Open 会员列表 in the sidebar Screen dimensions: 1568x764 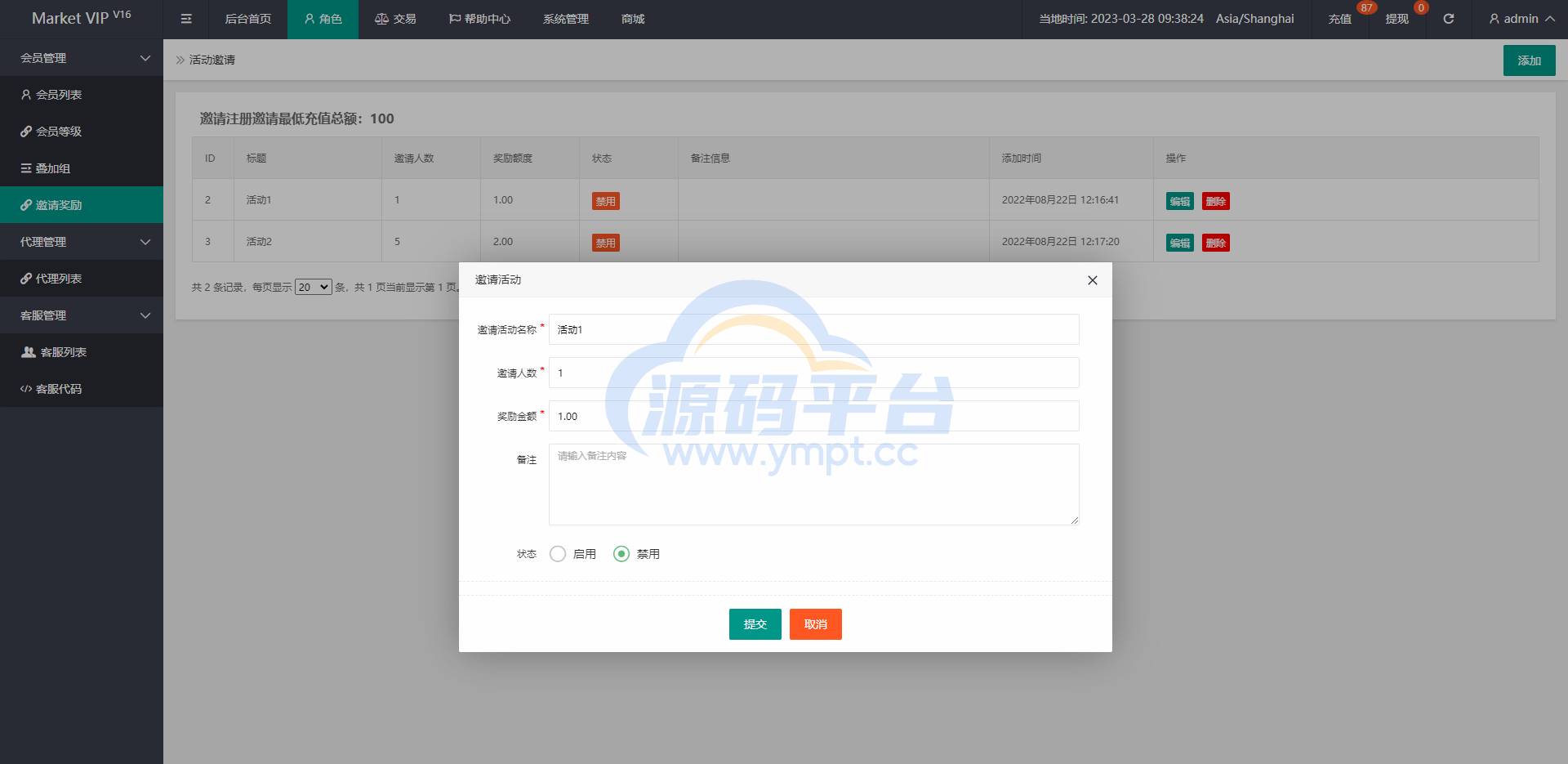pyautogui.click(x=82, y=95)
